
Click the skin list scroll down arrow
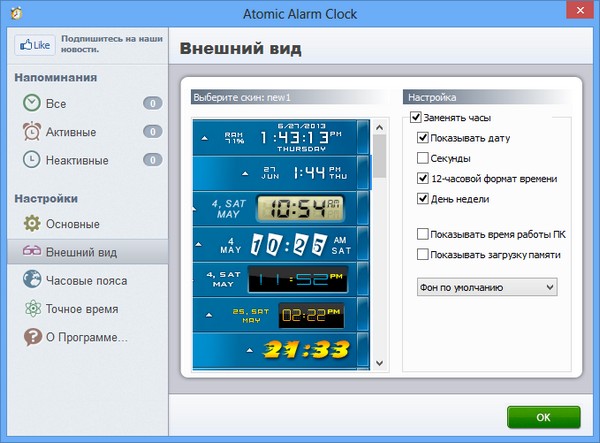[379, 361]
